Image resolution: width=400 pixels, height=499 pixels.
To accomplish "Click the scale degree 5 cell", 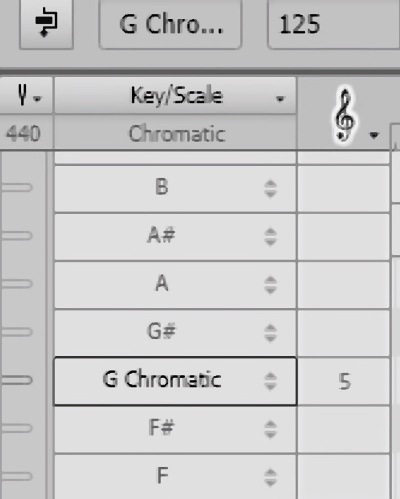I will 344,381.
